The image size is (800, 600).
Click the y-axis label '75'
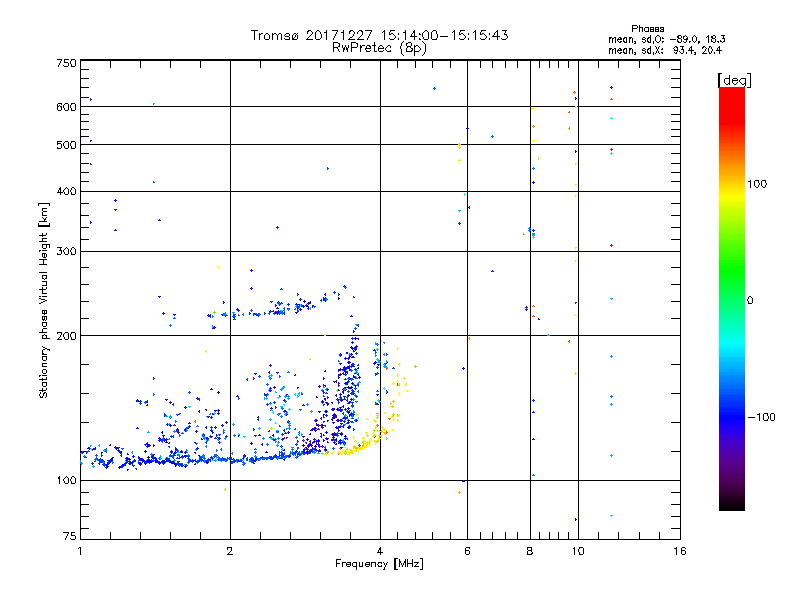[70, 536]
